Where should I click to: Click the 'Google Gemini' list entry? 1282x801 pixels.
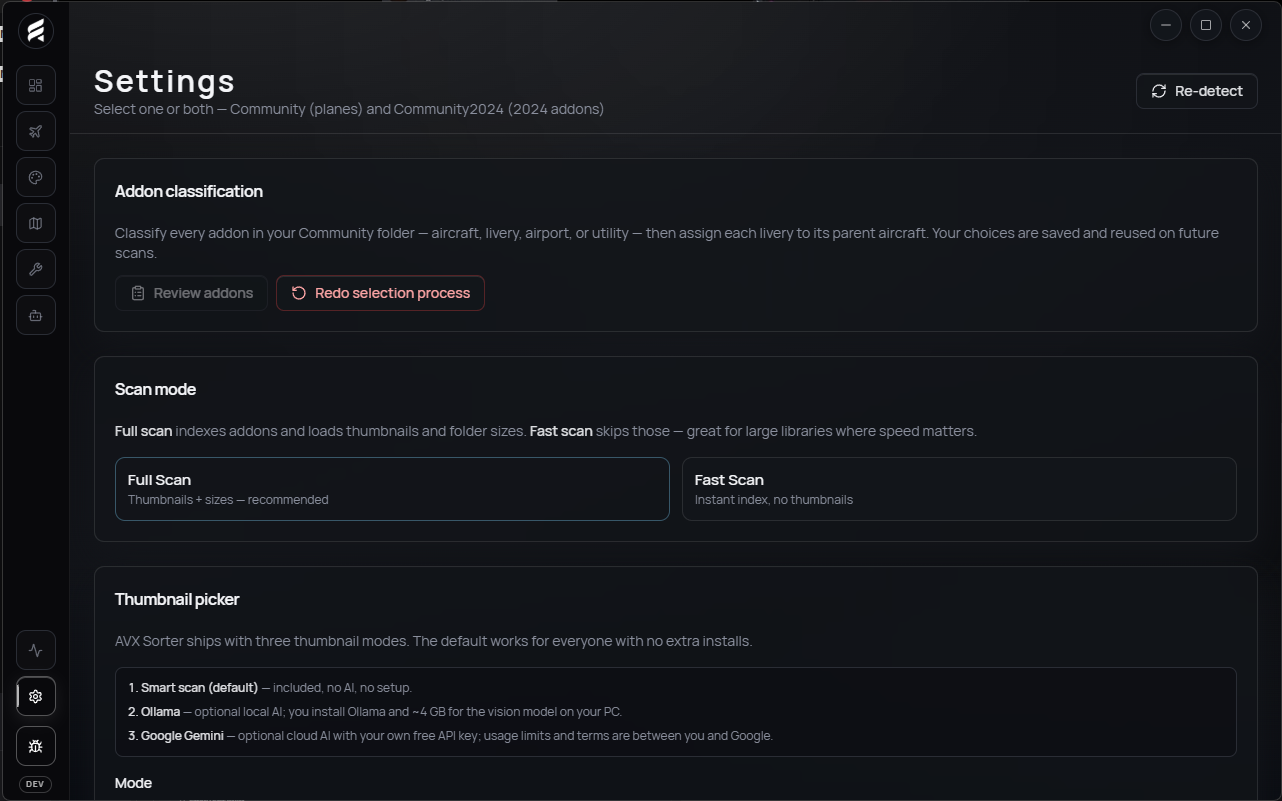(x=450, y=735)
